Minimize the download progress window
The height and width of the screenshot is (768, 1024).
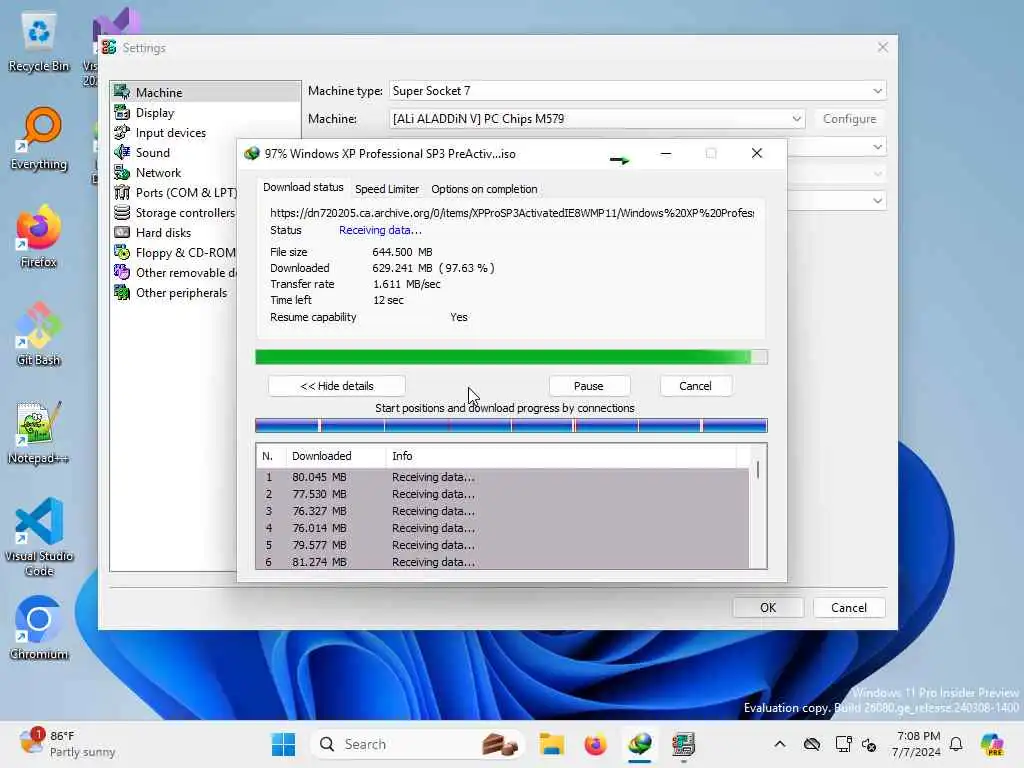[x=665, y=153]
